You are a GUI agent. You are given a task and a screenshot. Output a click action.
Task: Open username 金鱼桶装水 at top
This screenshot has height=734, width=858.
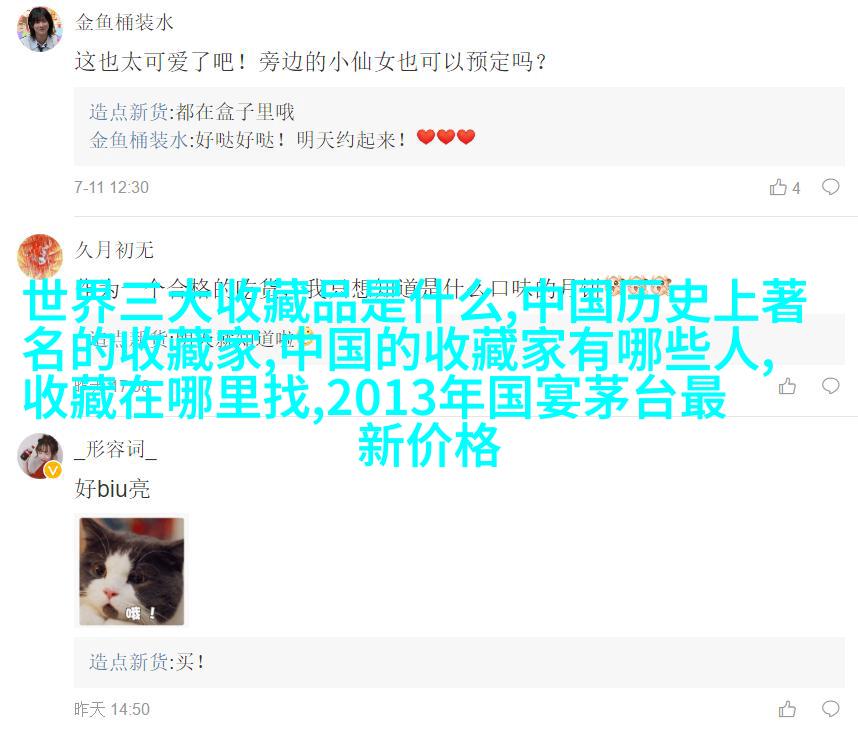124,22
